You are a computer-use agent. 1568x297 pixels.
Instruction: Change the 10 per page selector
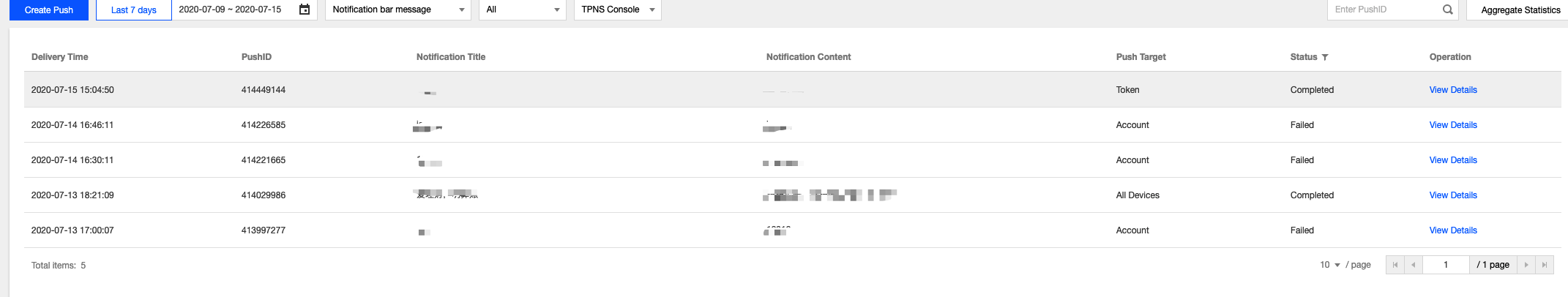coord(1330,265)
